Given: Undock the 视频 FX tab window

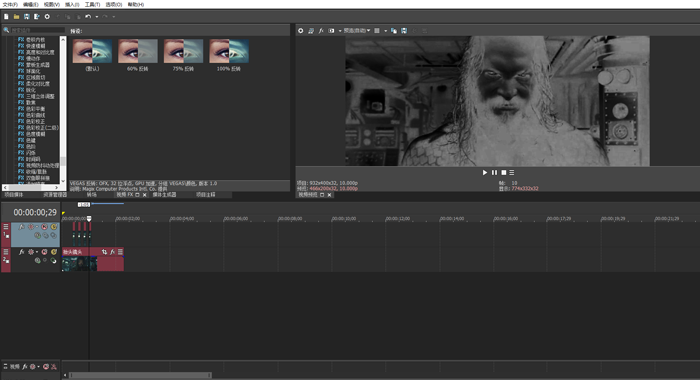Looking at the screenshot, I should point(138,195).
